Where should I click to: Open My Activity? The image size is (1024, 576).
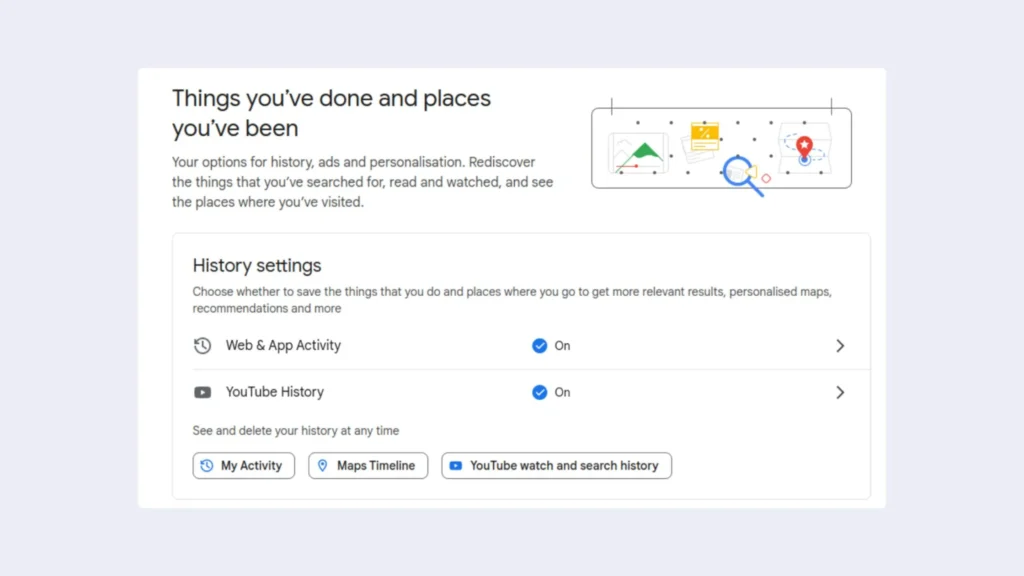243,465
